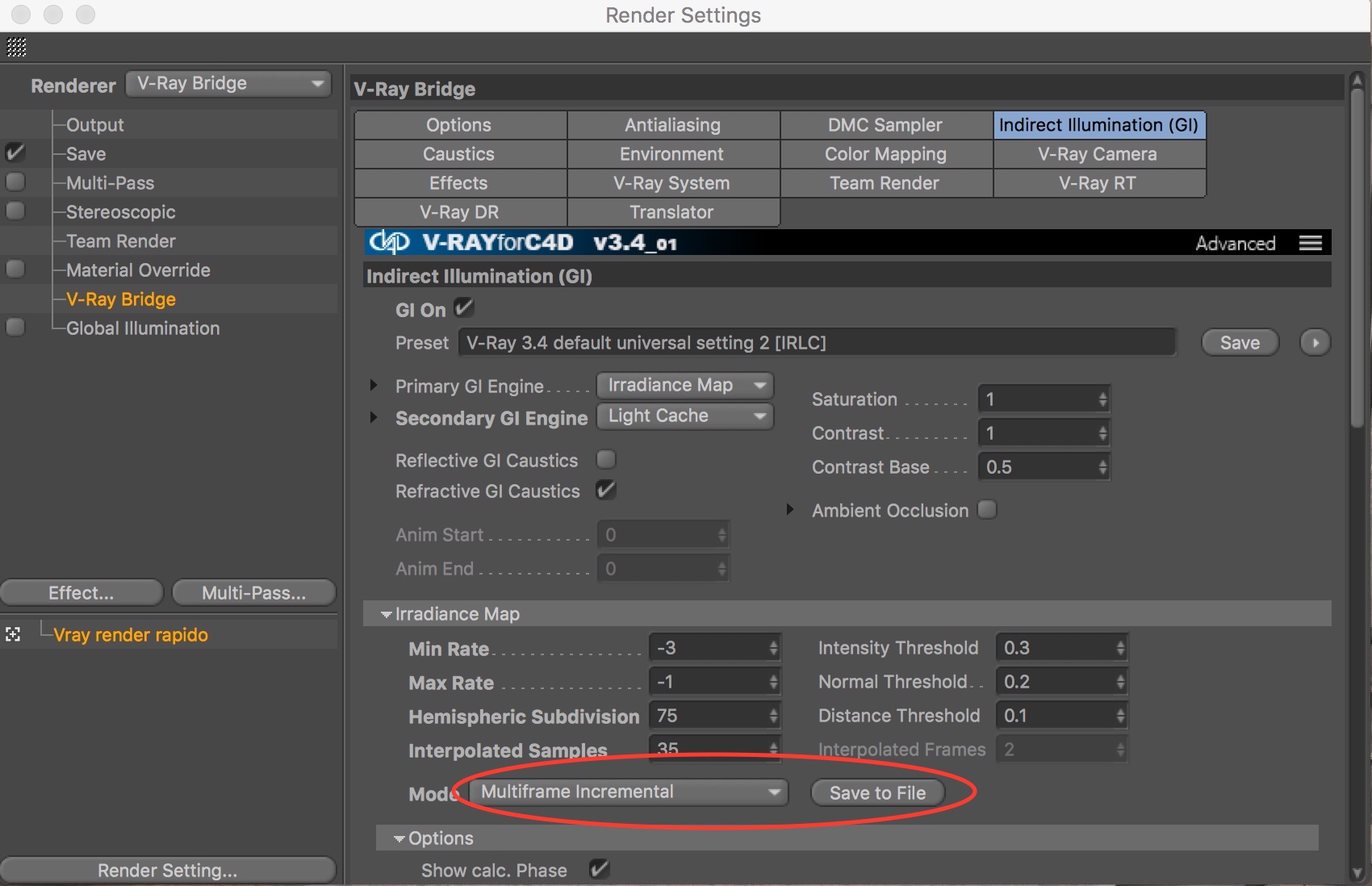This screenshot has height=886, width=1372.
Task: Toggle the GI On checkbox
Action: click(x=463, y=307)
